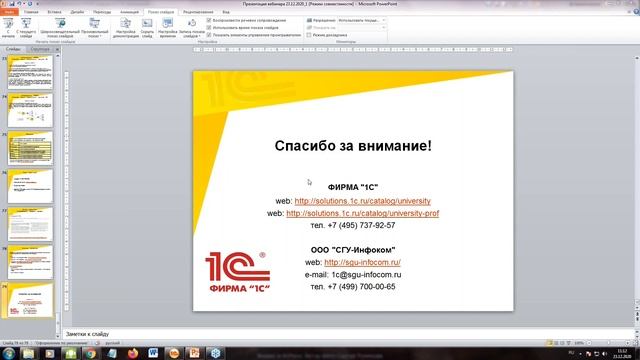Switch to the View (Вид) tab
This screenshot has width=640, height=360.
[x=226, y=12]
